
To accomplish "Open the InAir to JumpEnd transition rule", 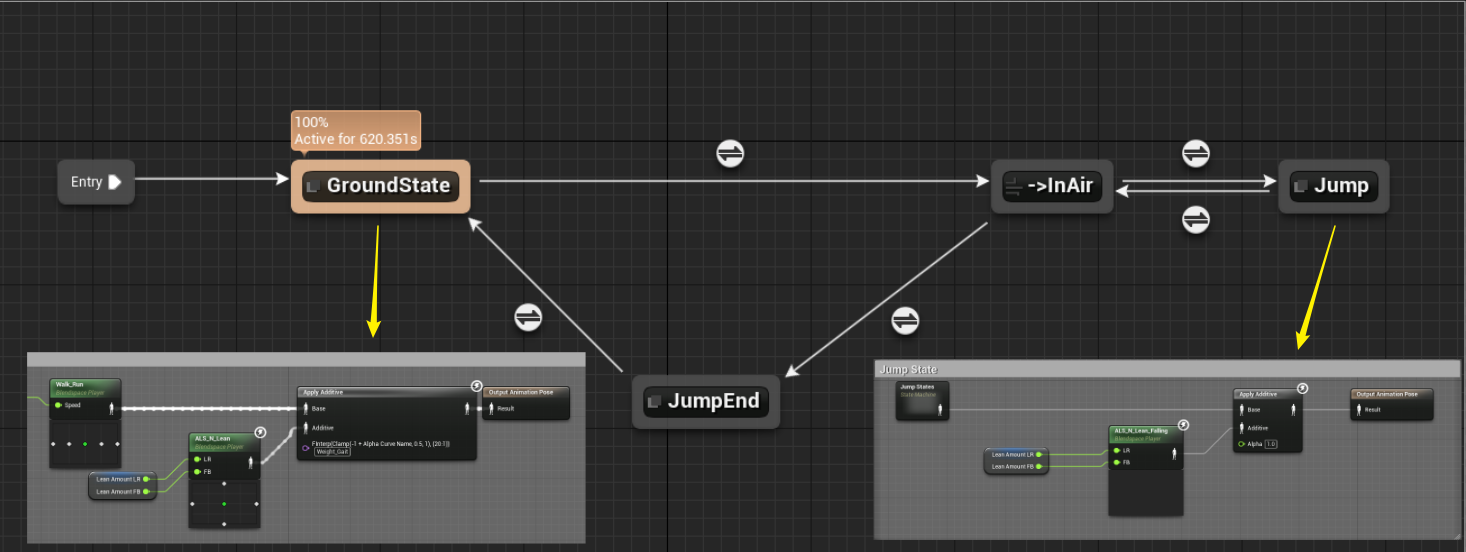I will coord(905,321).
